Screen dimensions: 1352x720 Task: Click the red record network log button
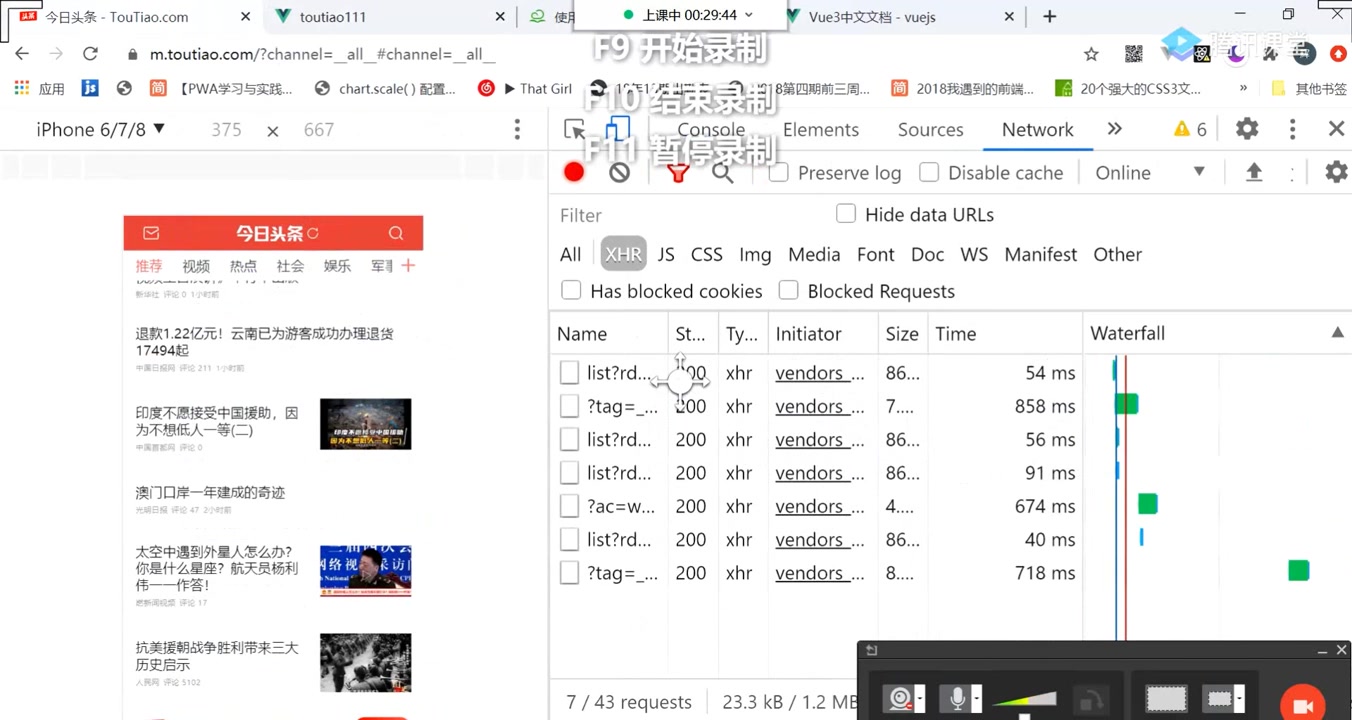tap(574, 172)
